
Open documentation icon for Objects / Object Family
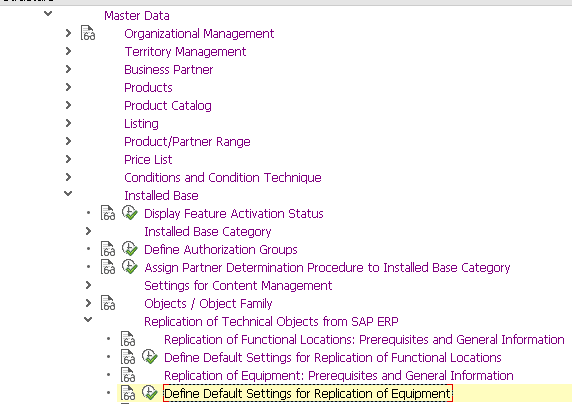click(108, 303)
